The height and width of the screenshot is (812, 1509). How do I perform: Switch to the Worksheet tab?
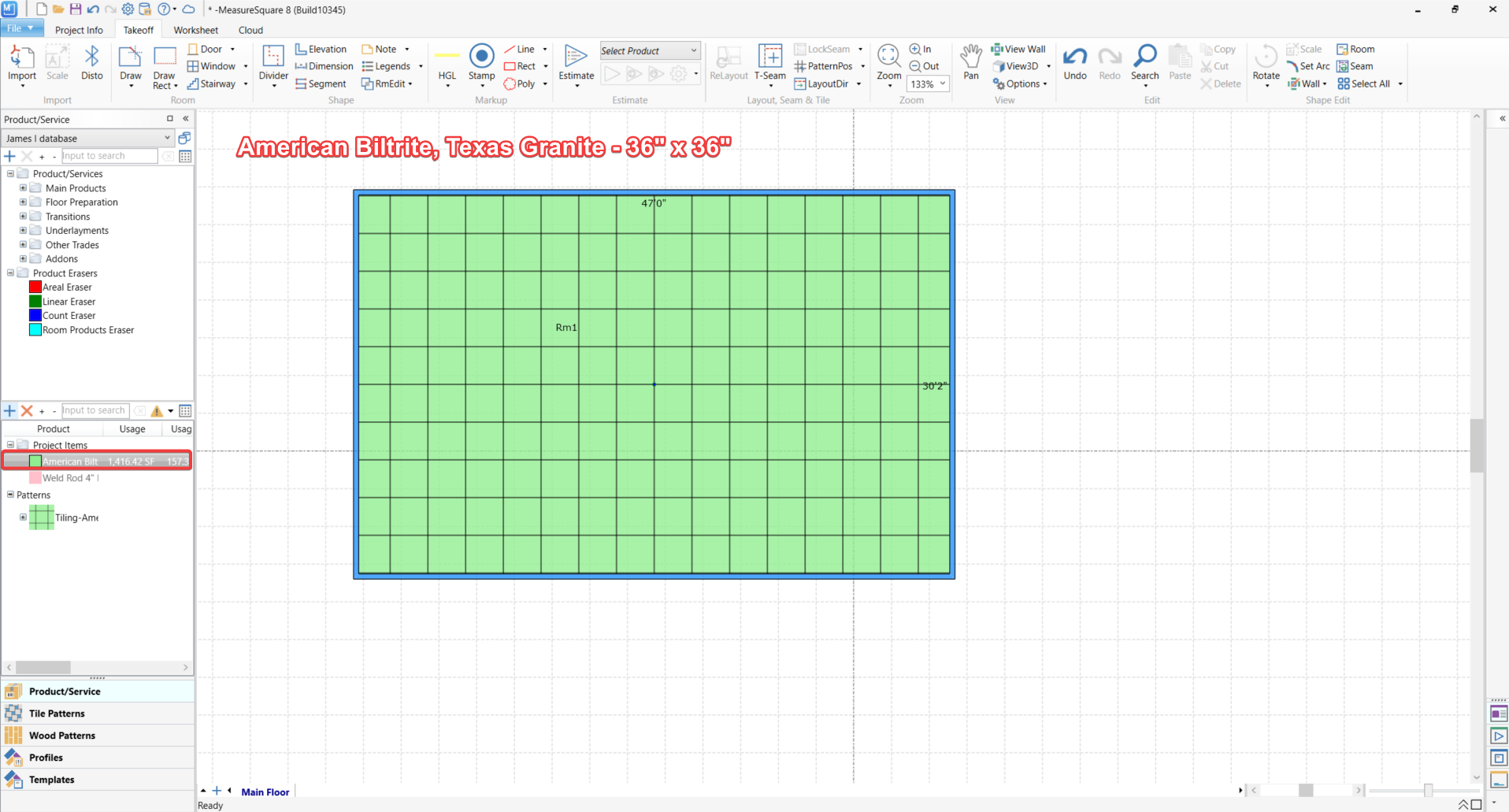point(196,30)
